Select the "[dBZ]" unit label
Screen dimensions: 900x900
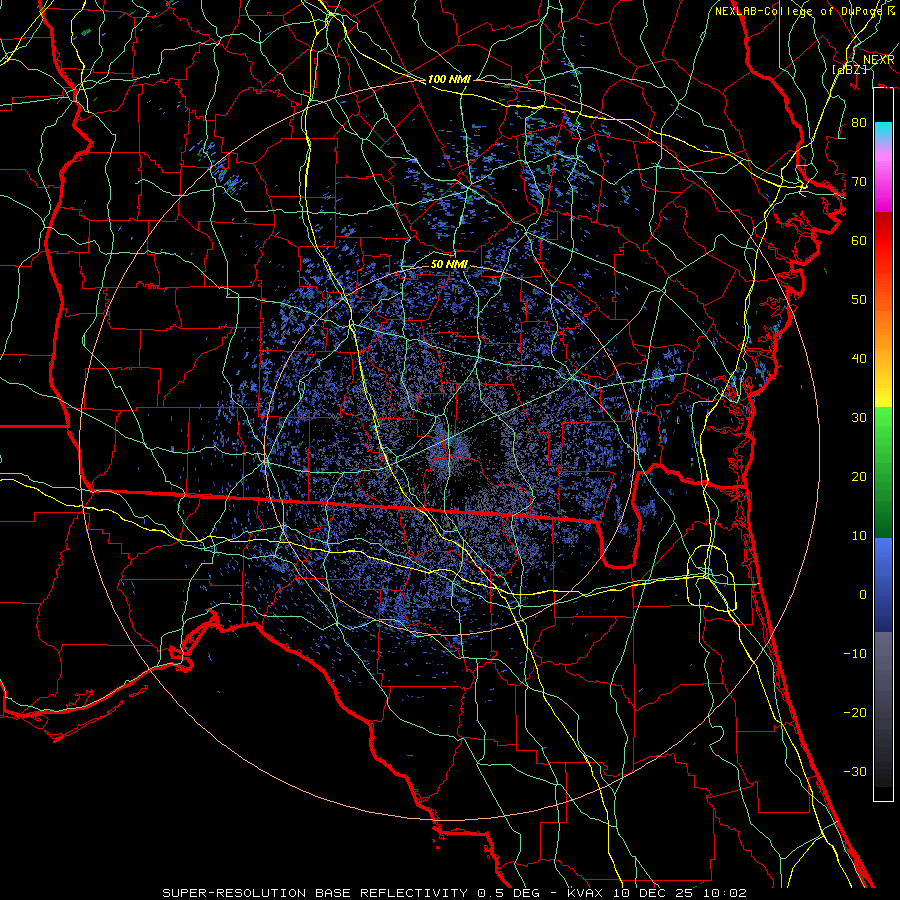tap(849, 70)
